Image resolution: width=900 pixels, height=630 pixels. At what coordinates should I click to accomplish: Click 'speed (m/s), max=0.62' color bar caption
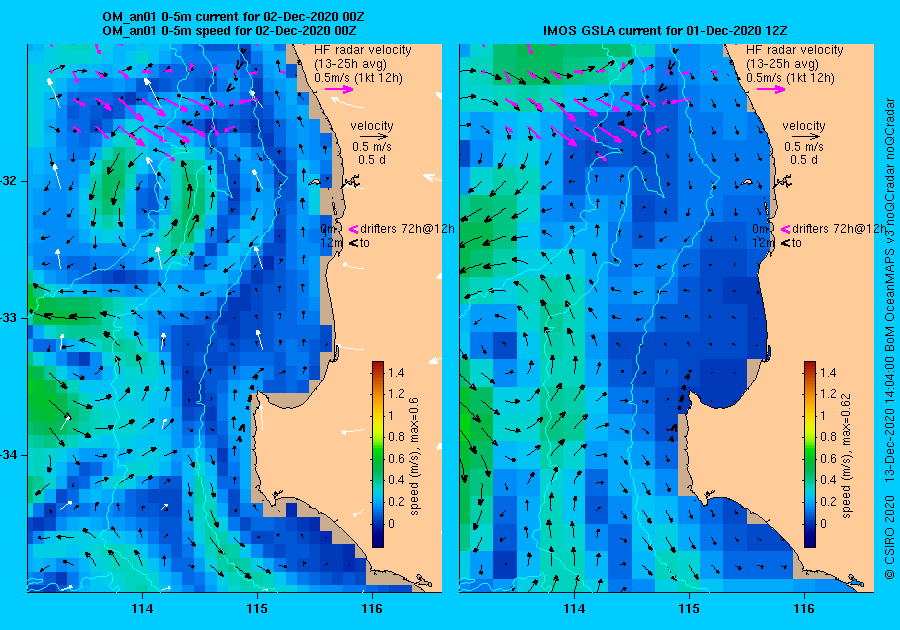(x=847, y=456)
